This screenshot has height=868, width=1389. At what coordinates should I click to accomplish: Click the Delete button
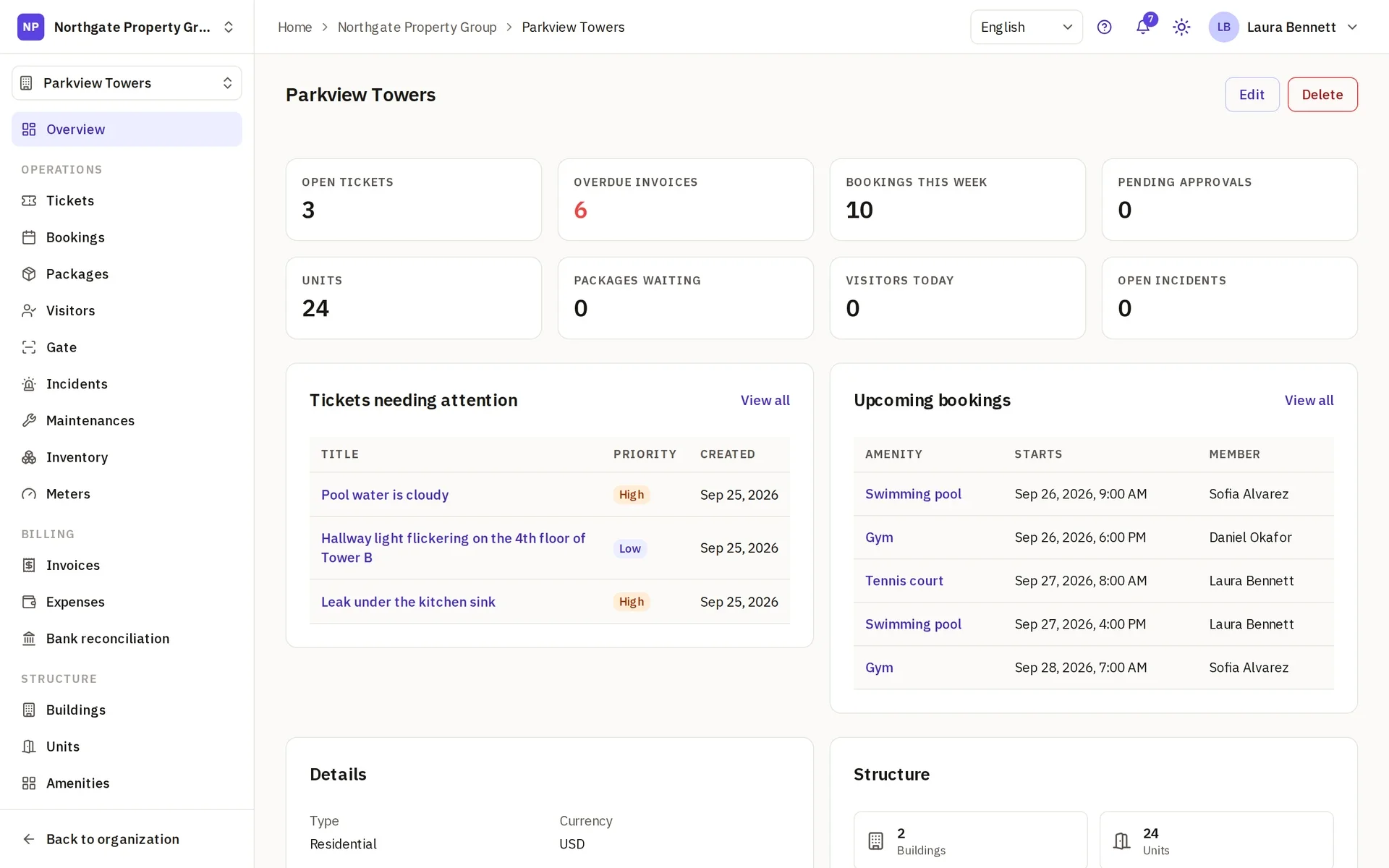point(1322,95)
